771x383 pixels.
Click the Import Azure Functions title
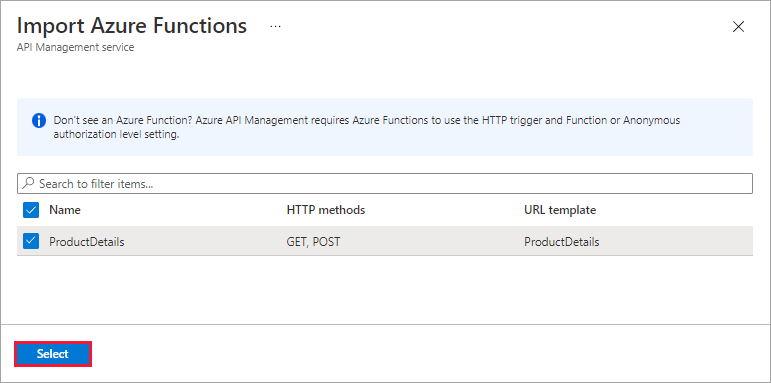[x=132, y=26]
